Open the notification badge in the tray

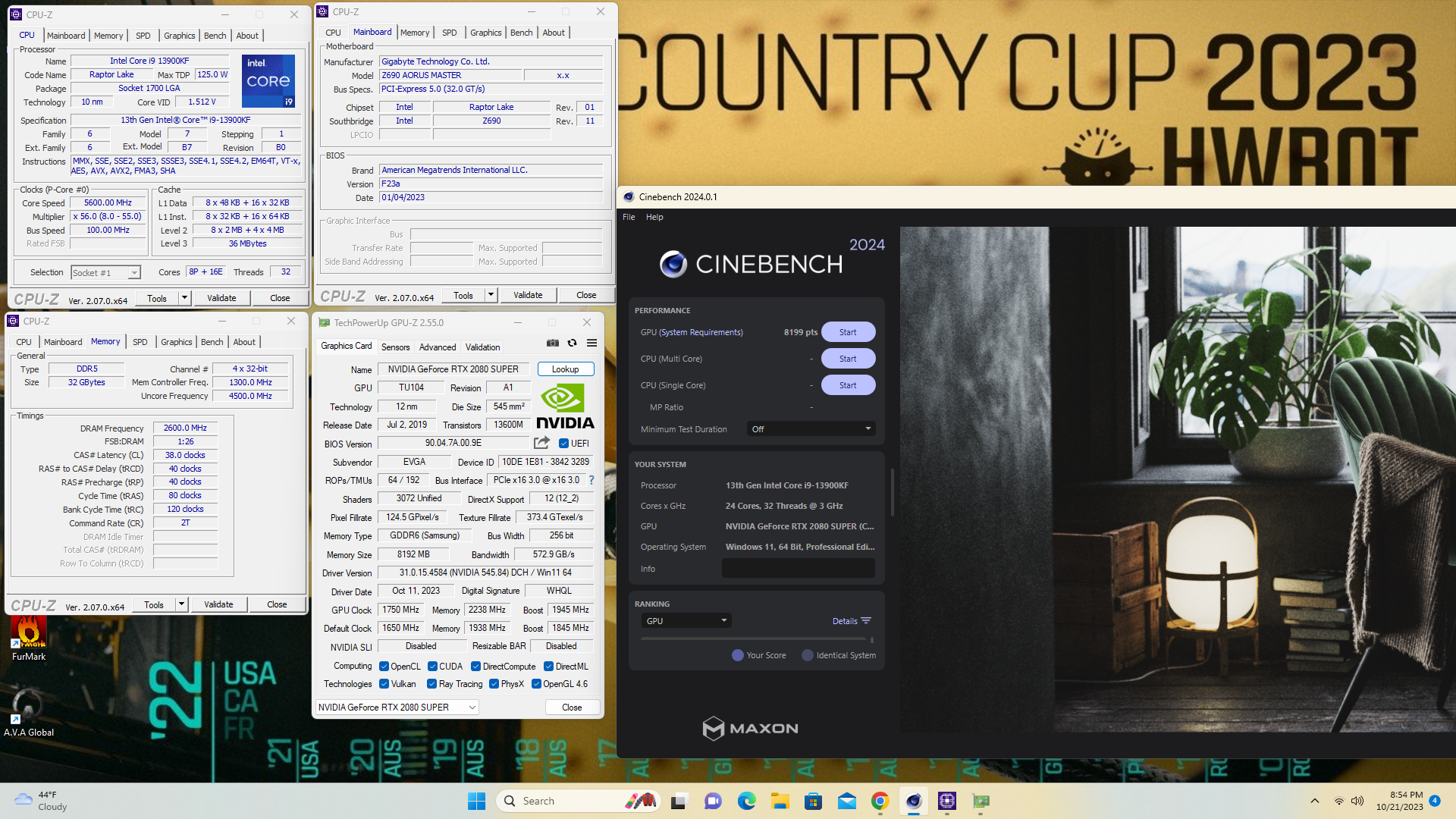(1435, 800)
